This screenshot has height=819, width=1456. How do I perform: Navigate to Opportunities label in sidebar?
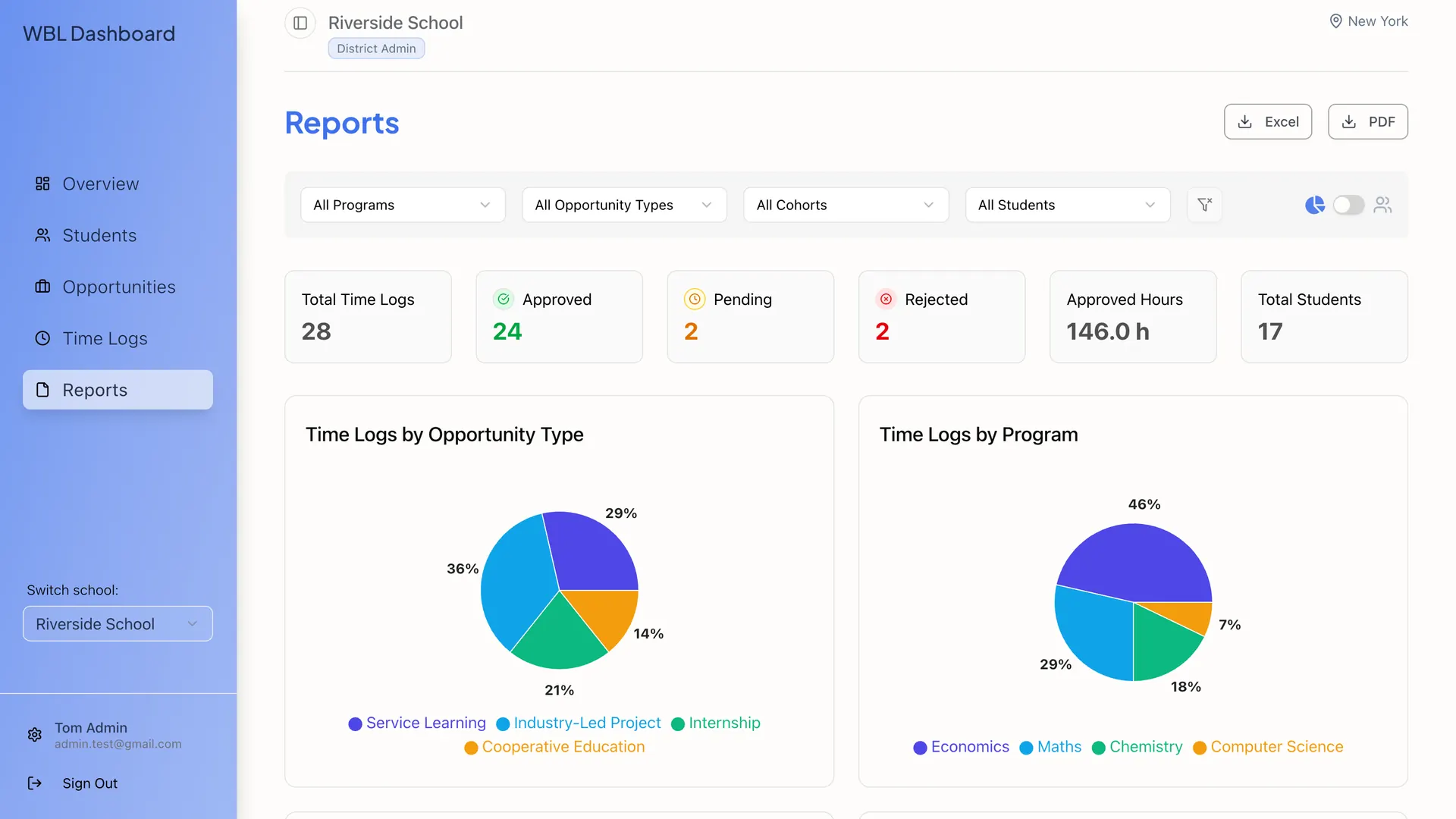pos(119,287)
